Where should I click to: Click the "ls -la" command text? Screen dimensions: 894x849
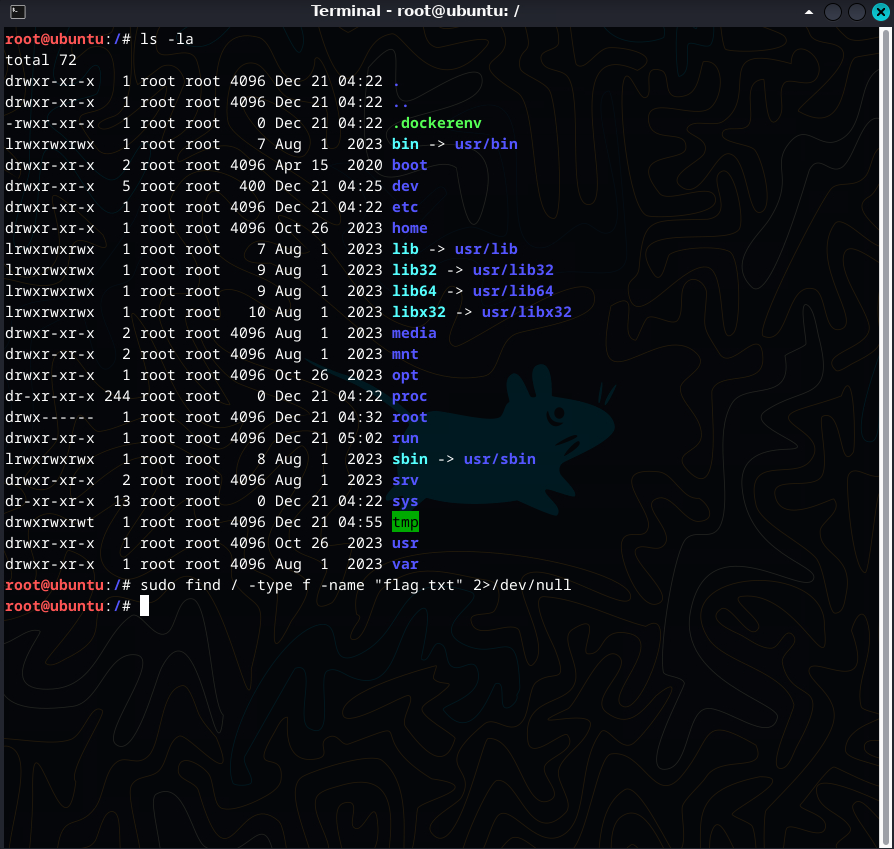[167, 39]
